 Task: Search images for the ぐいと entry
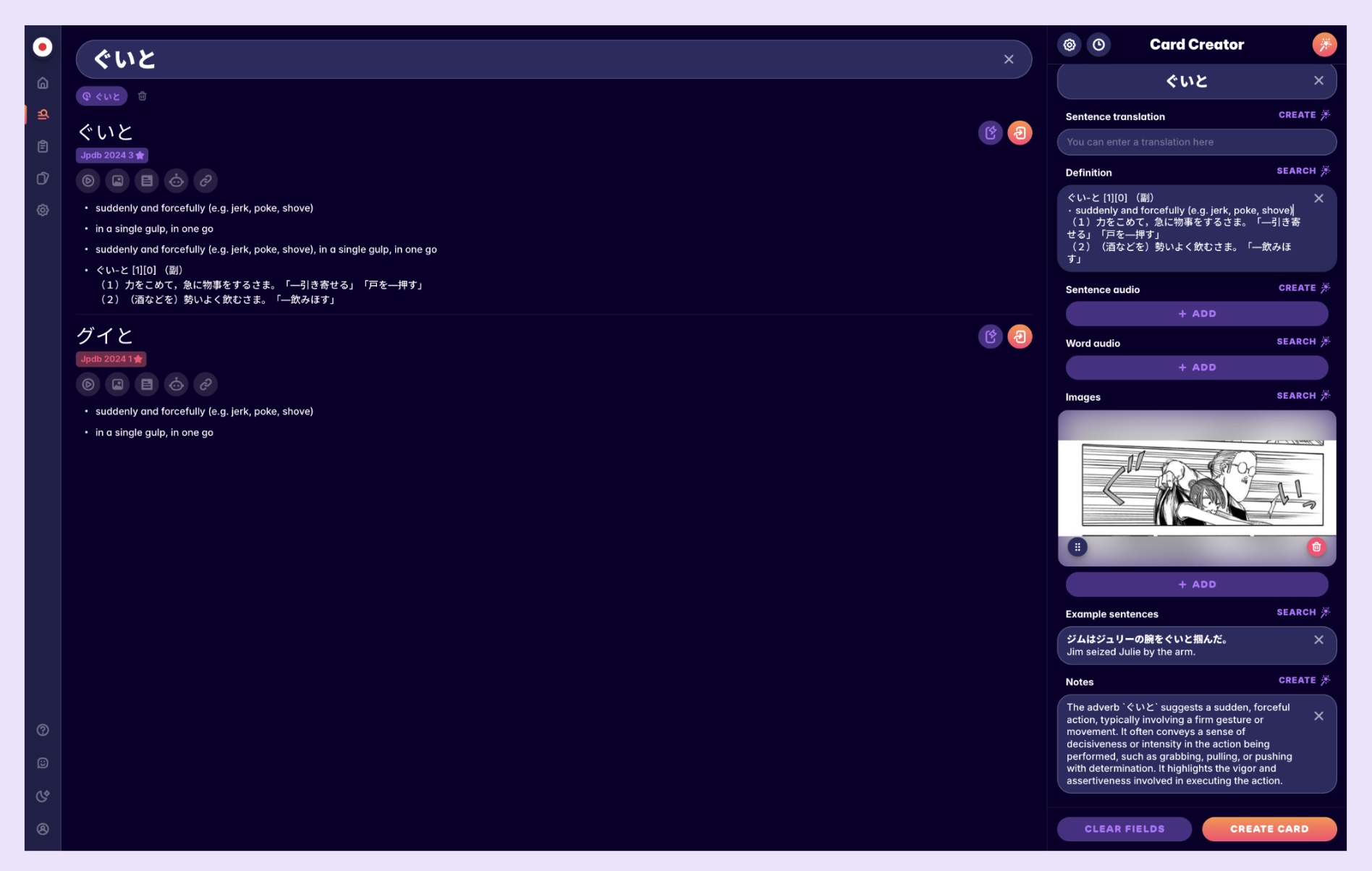117,181
